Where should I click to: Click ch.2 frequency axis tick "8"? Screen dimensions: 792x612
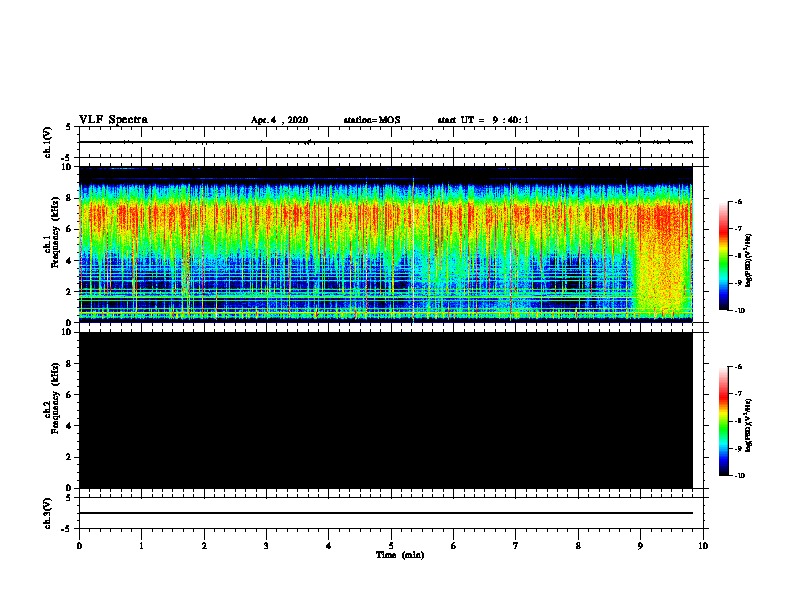click(x=70, y=364)
